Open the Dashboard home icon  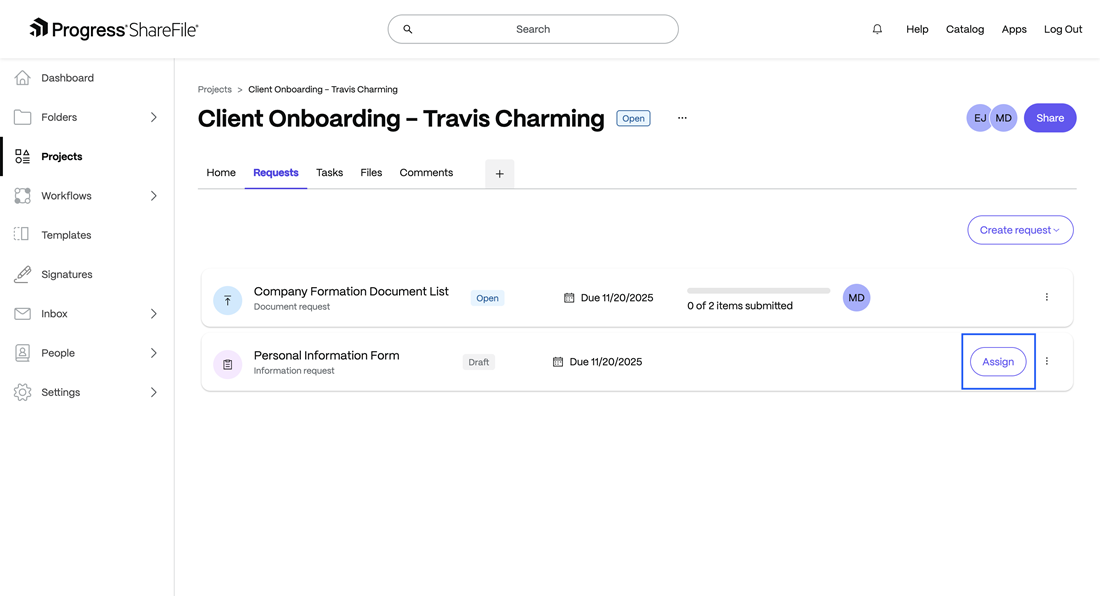(x=22, y=78)
